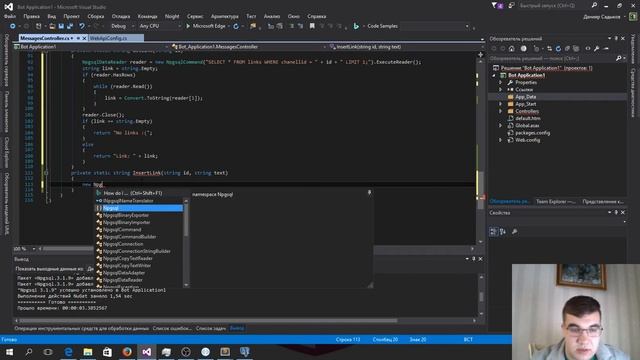Switch to the WebApiConfig.cs tab

(x=109, y=38)
